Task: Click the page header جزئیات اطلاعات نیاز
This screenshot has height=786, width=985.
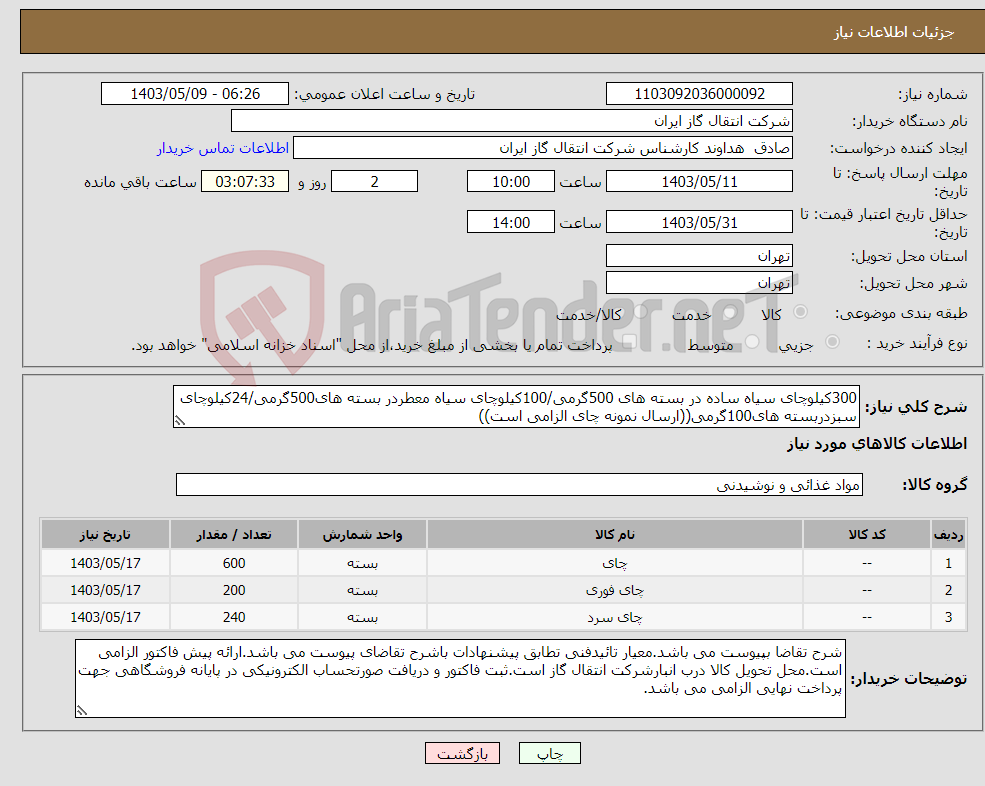Action: click(x=893, y=32)
